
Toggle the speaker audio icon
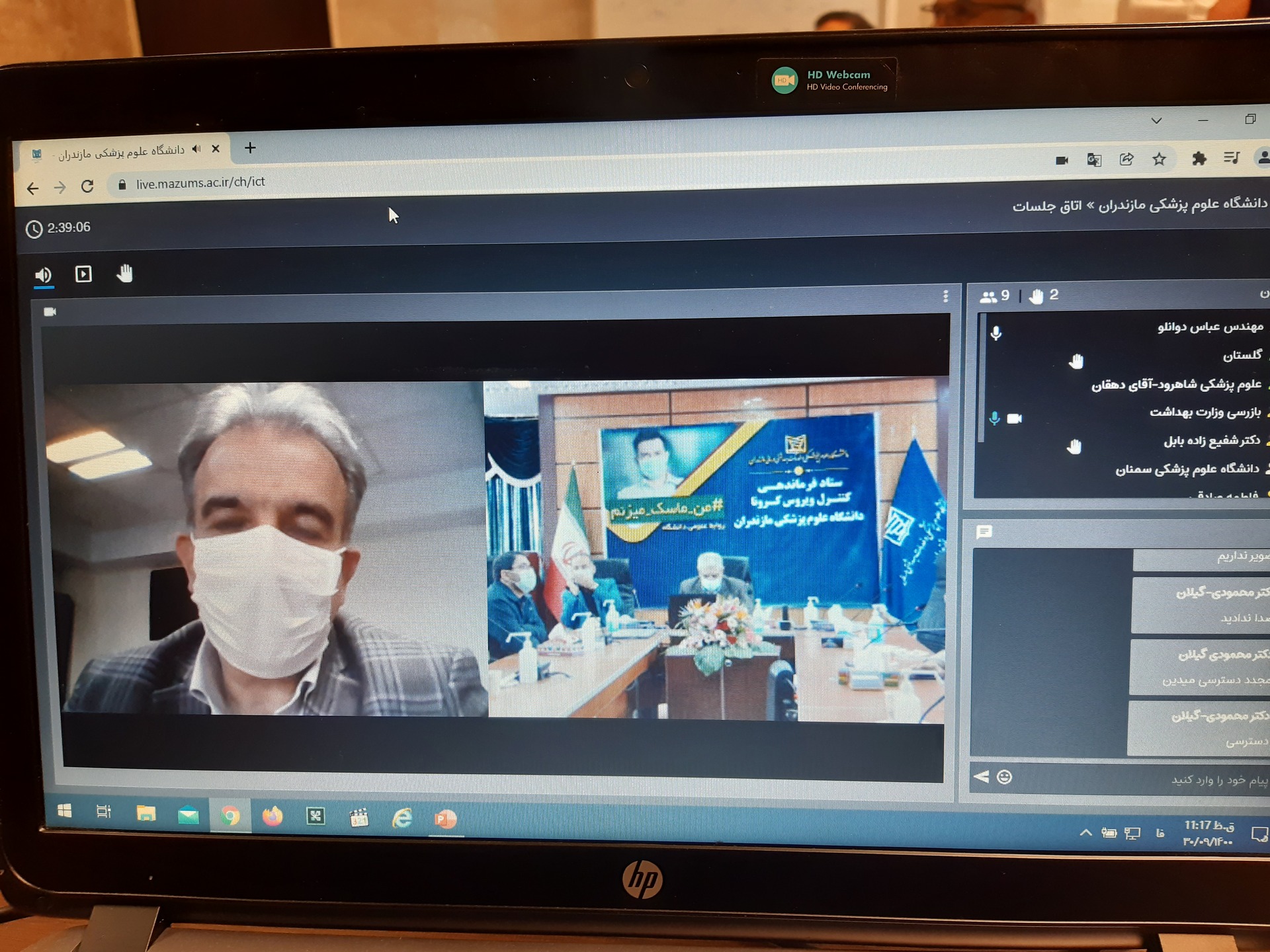(x=44, y=274)
